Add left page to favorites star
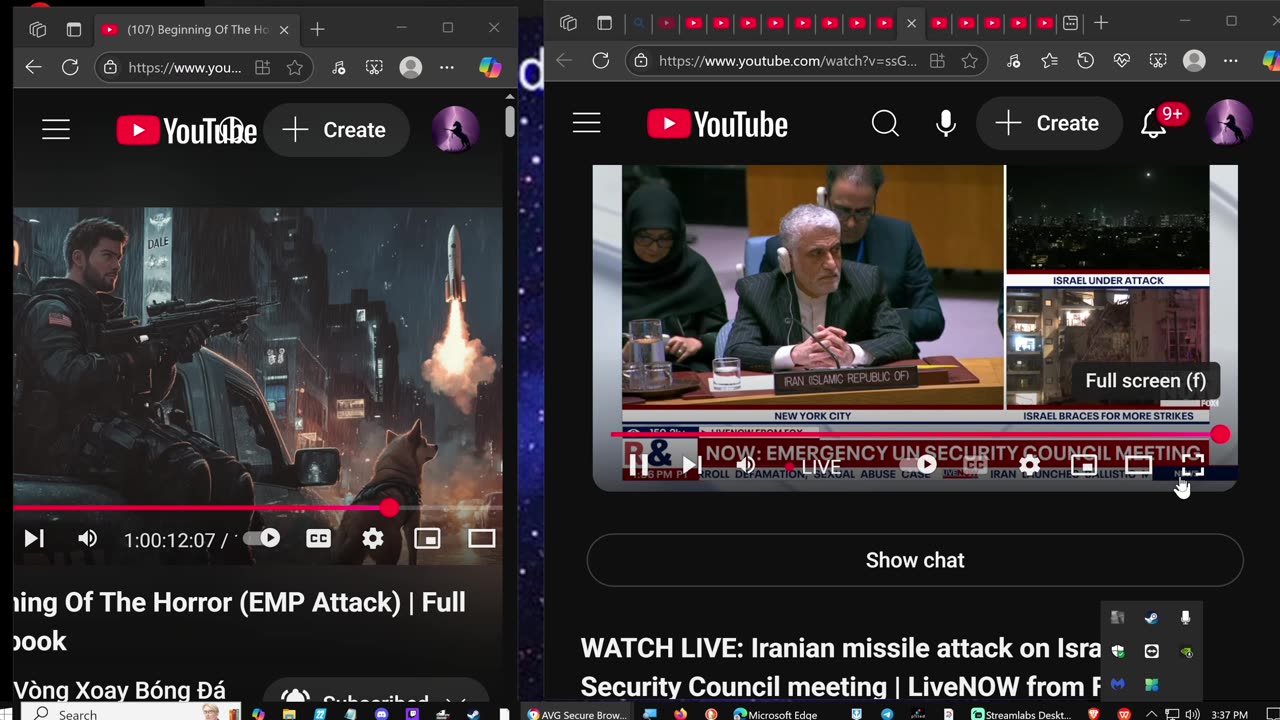Image resolution: width=1280 pixels, height=720 pixels. [x=295, y=68]
